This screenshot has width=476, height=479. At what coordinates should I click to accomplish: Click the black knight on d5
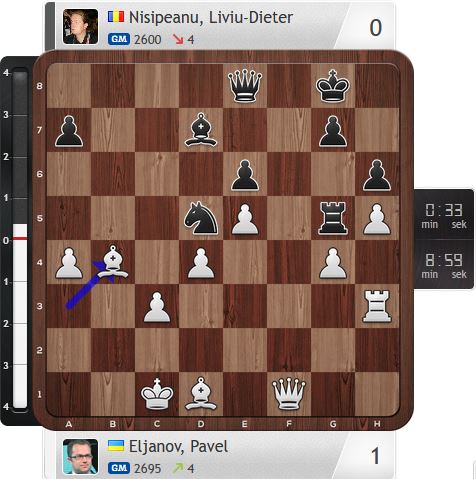201,218
